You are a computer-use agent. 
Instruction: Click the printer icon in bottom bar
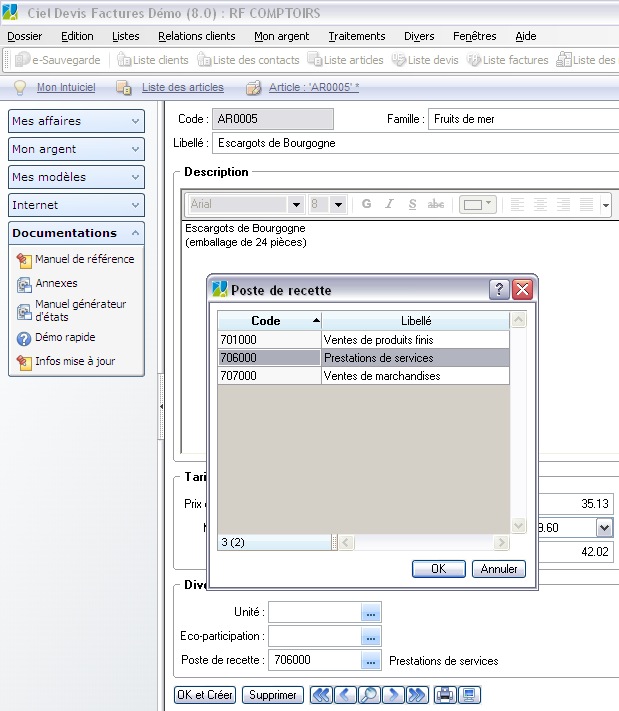click(x=444, y=695)
